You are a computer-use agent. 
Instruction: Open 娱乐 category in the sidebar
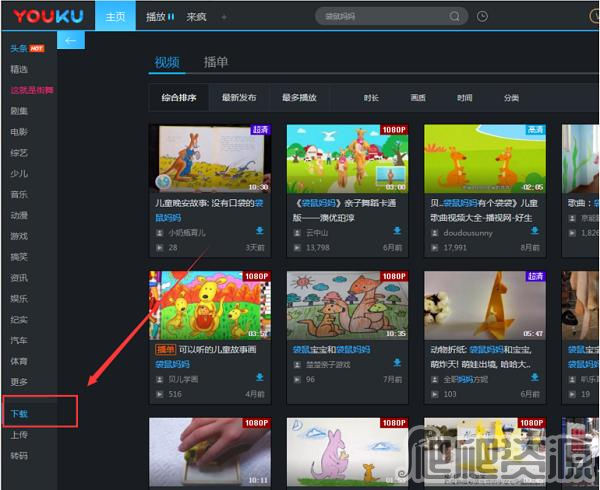[x=19, y=298]
